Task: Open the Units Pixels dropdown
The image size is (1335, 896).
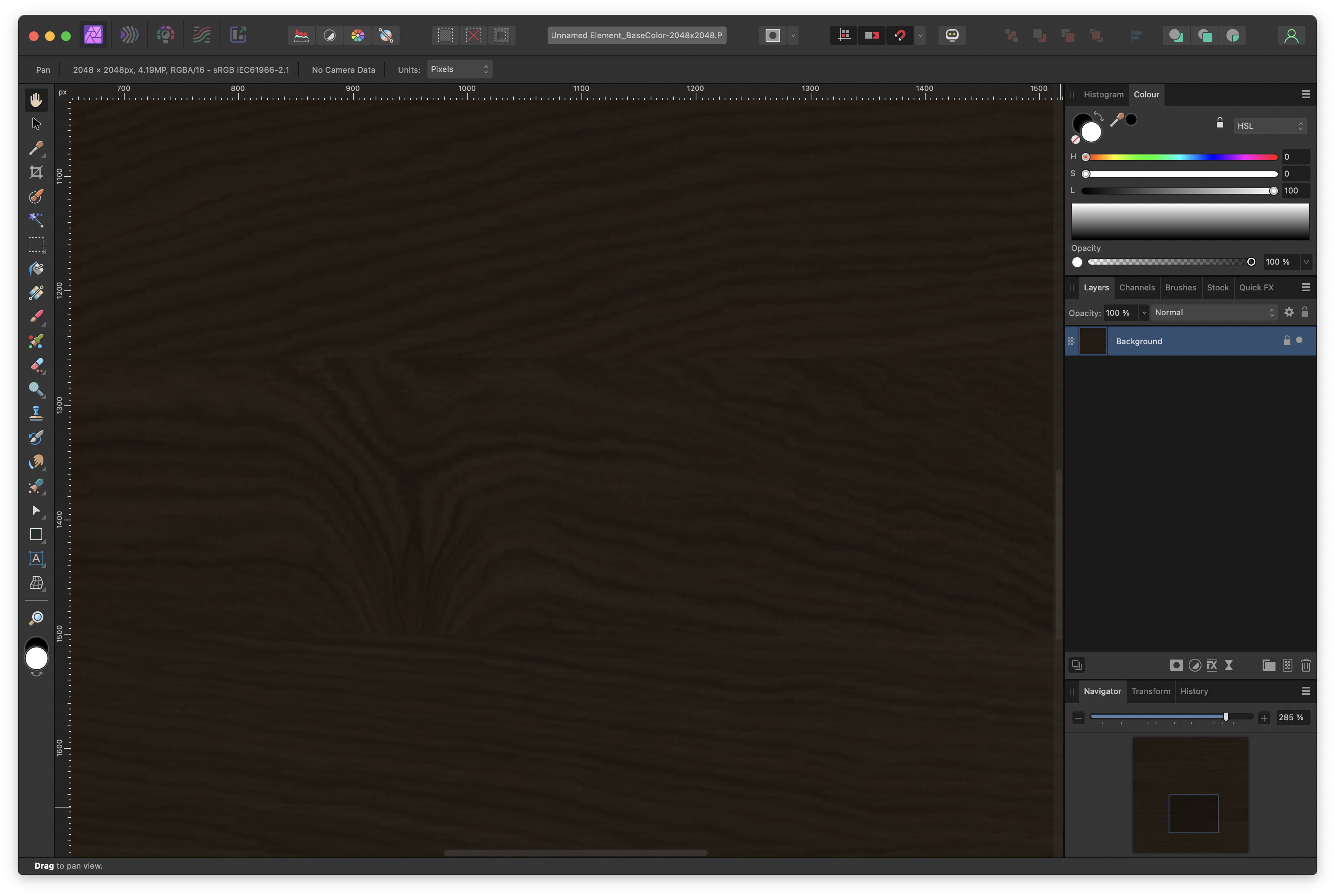Action: (459, 69)
